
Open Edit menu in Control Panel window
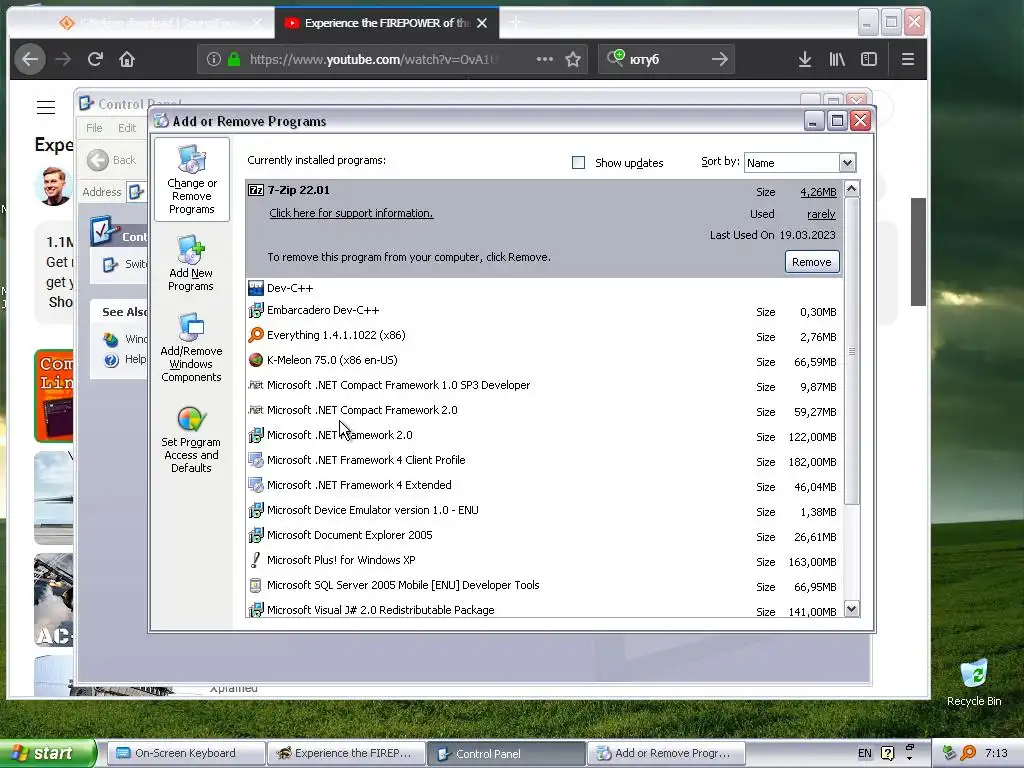(127, 128)
